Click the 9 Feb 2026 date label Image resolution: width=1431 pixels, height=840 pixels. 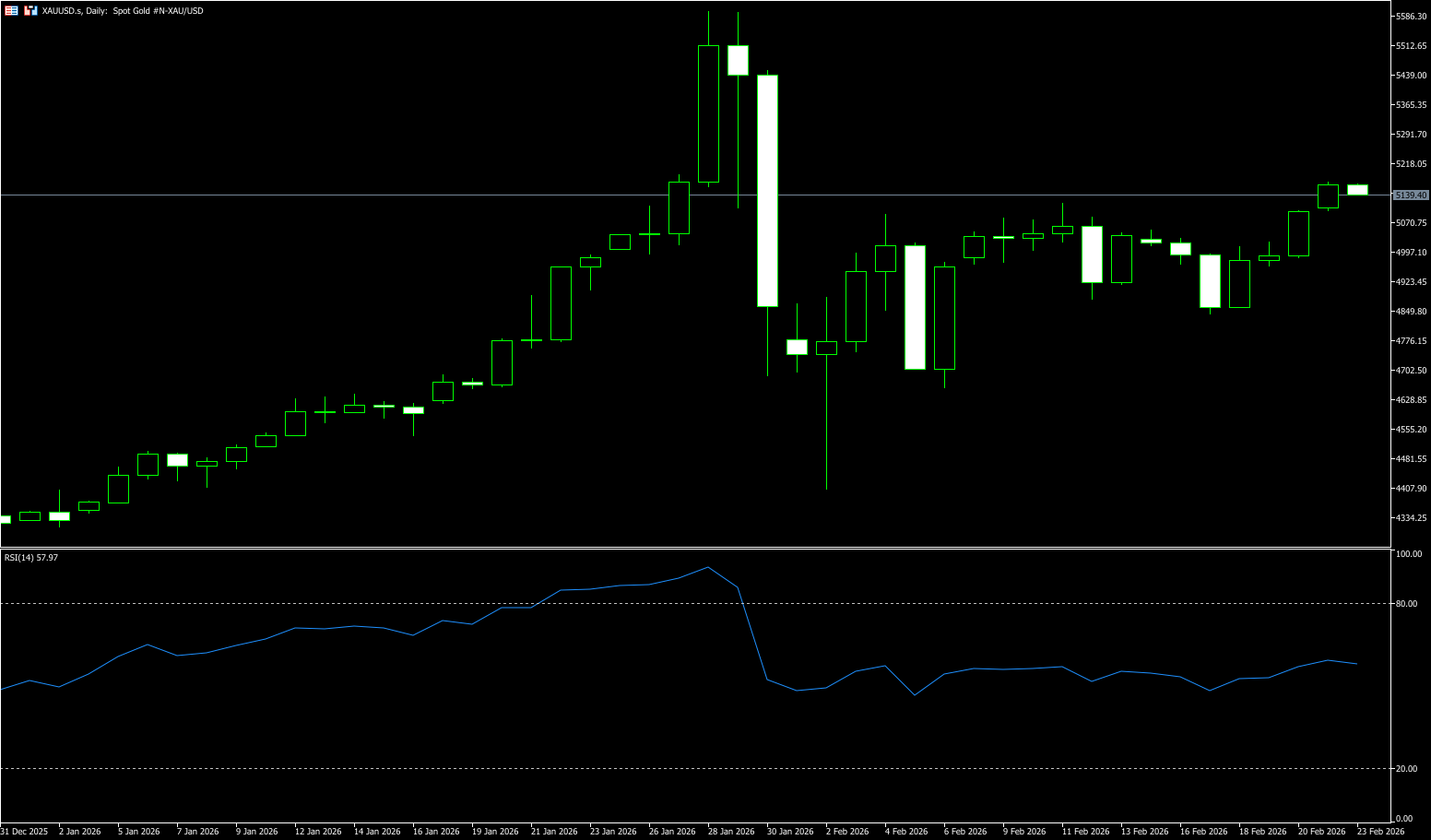[1024, 832]
